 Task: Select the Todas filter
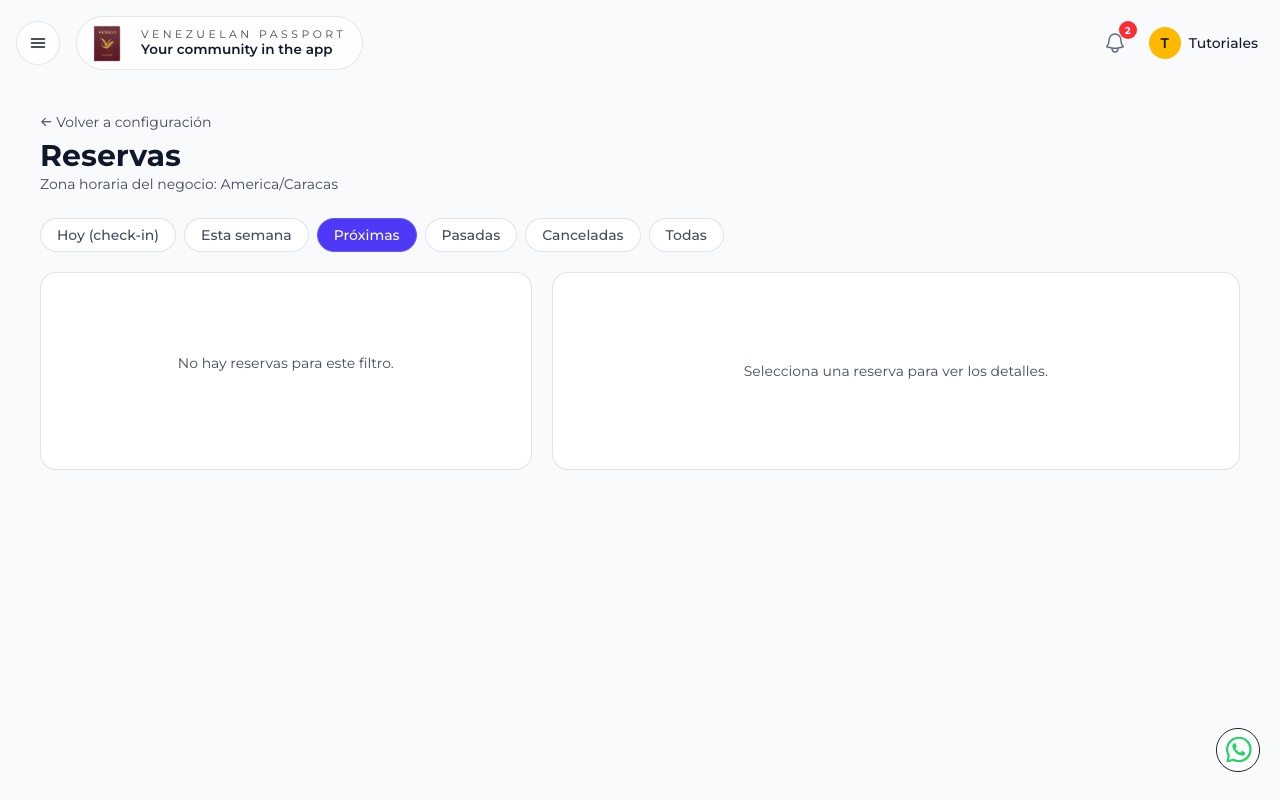click(x=686, y=235)
